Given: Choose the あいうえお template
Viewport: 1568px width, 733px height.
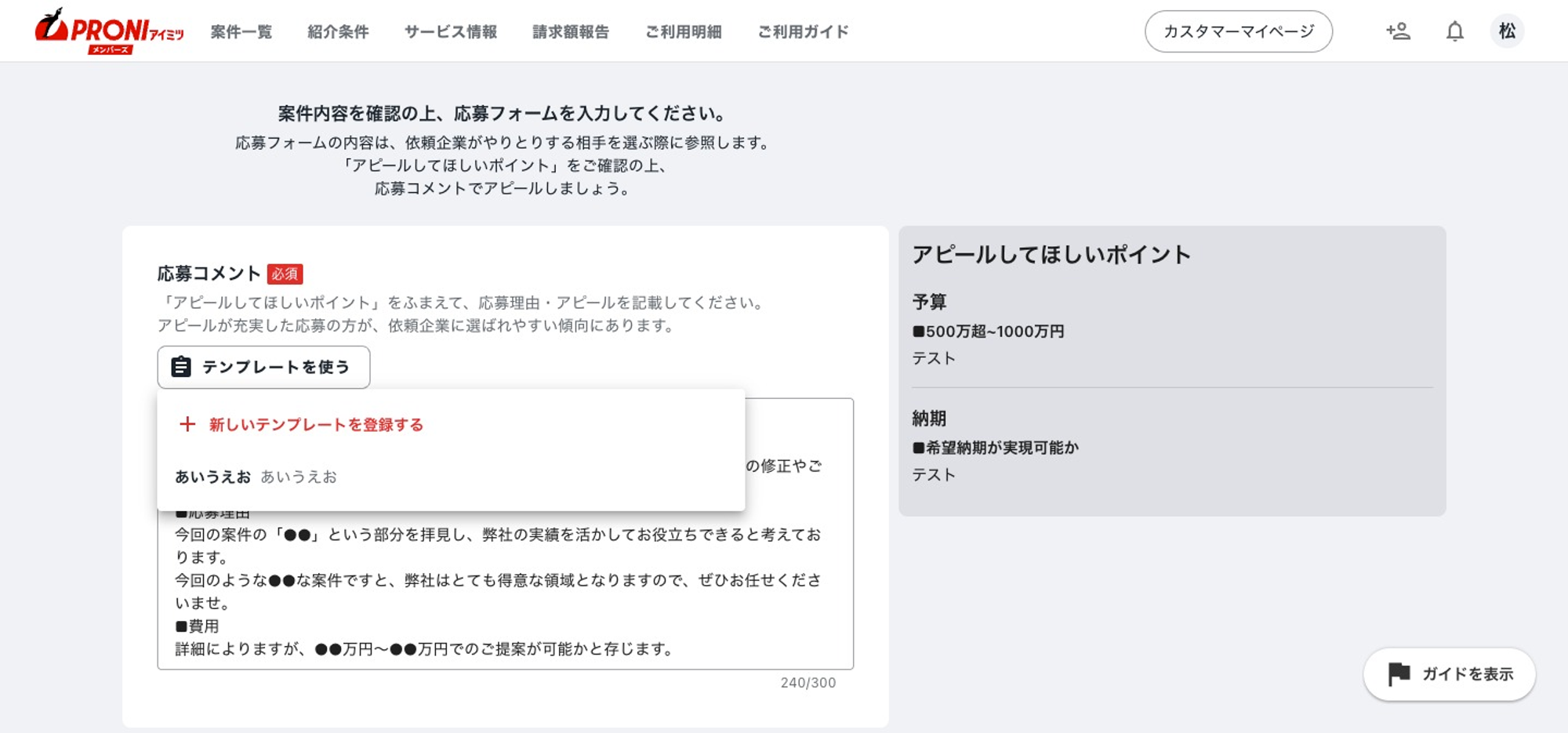Looking at the screenshot, I should 451,477.
